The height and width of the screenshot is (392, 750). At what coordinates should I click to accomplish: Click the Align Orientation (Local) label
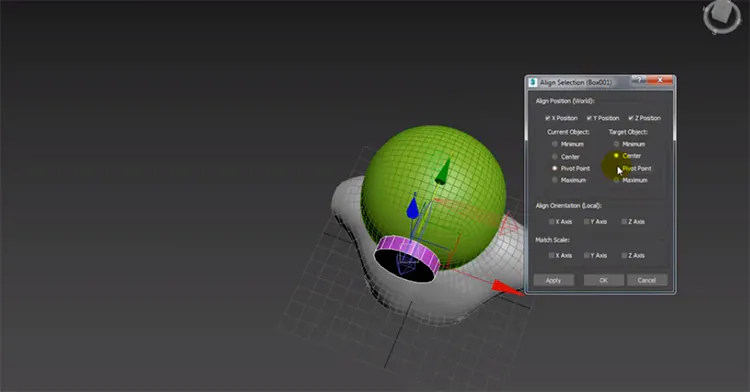[x=569, y=206]
